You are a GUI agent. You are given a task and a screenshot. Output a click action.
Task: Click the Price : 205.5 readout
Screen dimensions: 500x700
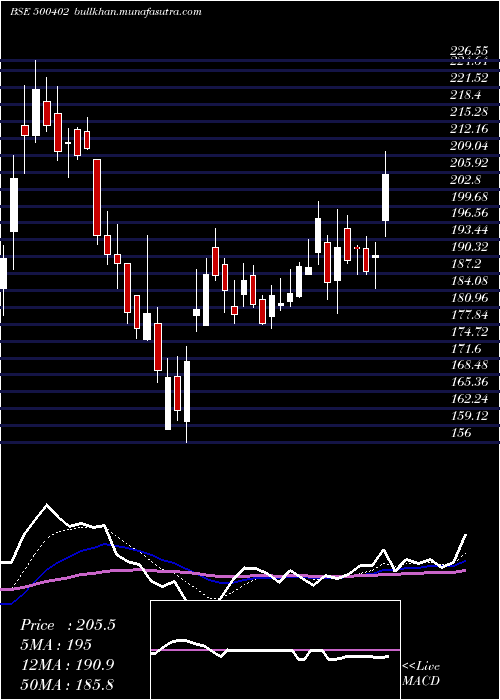68,625
